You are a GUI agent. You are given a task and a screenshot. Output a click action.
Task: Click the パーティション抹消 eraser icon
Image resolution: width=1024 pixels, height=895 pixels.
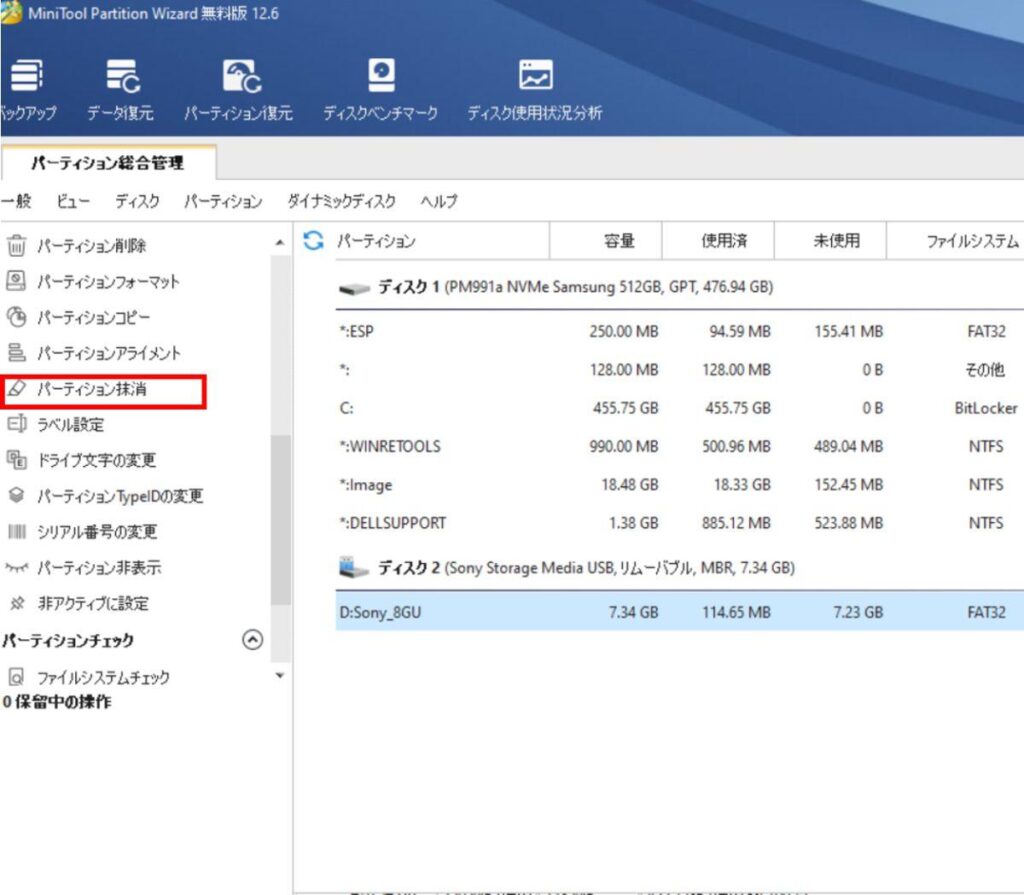tap(16, 389)
